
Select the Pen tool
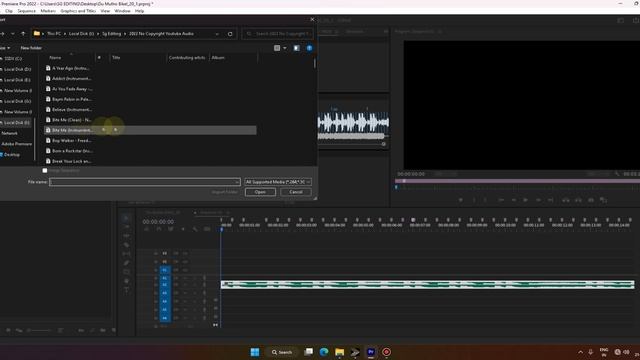pos(126,263)
